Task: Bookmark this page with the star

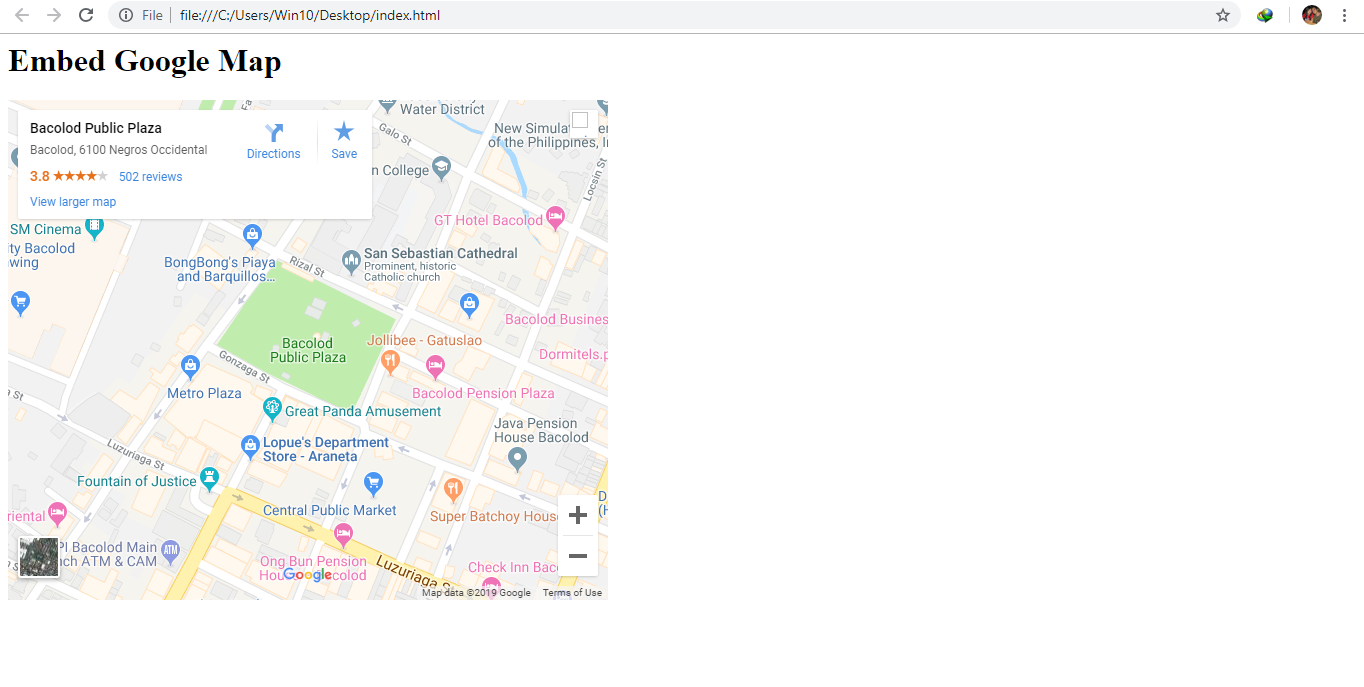Action: coord(1223,15)
